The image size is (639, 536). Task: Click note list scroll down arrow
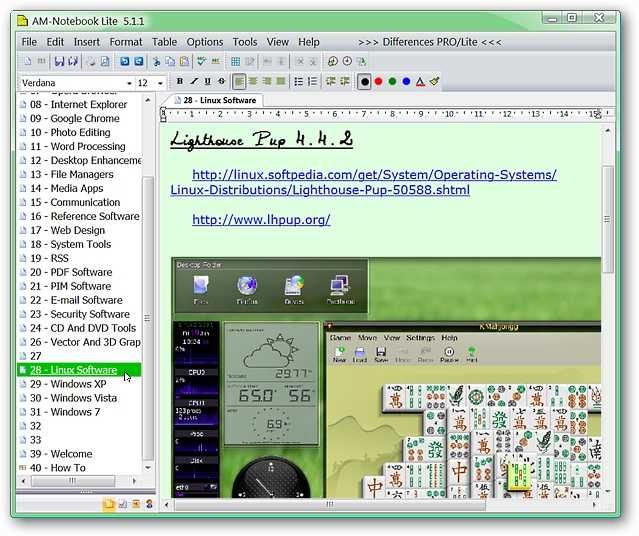point(148,468)
